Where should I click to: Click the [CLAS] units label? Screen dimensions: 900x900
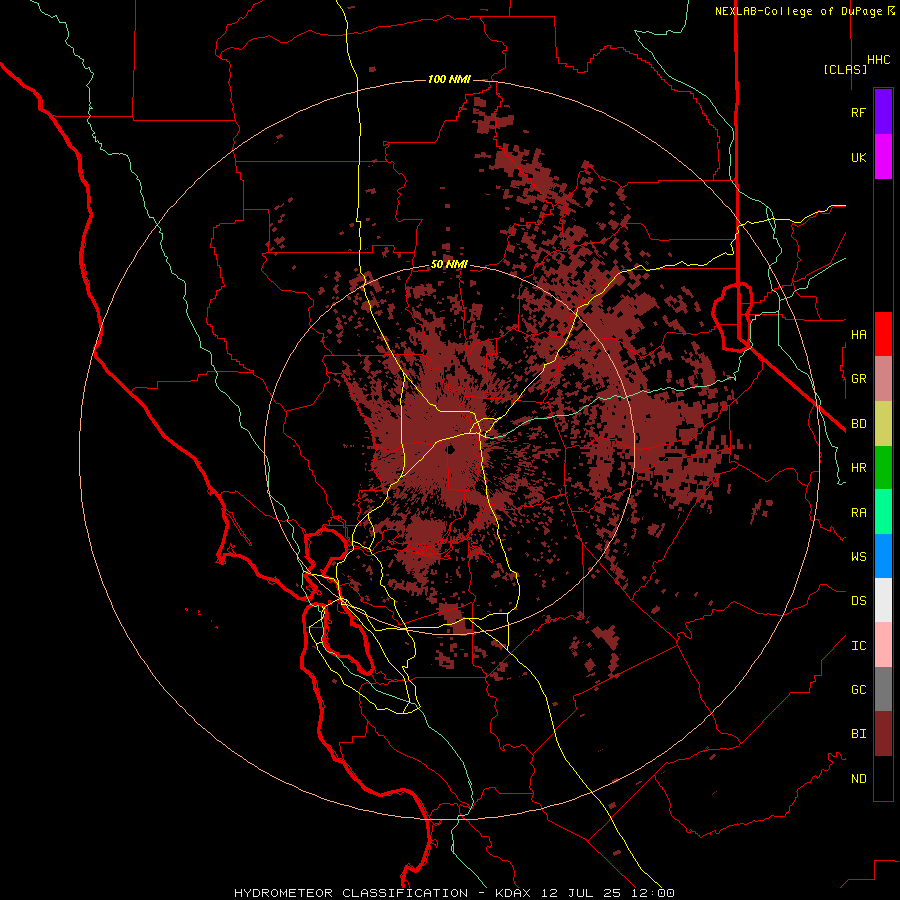(x=845, y=69)
